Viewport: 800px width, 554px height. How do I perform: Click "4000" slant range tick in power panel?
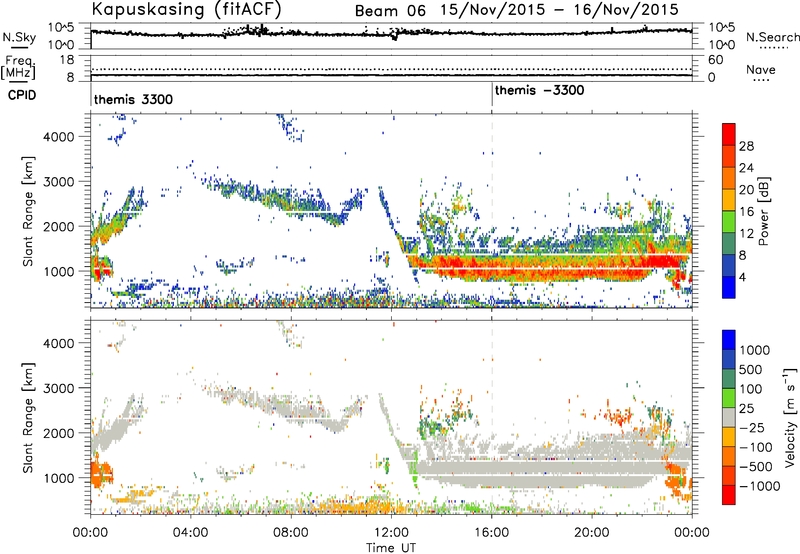[x=58, y=137]
